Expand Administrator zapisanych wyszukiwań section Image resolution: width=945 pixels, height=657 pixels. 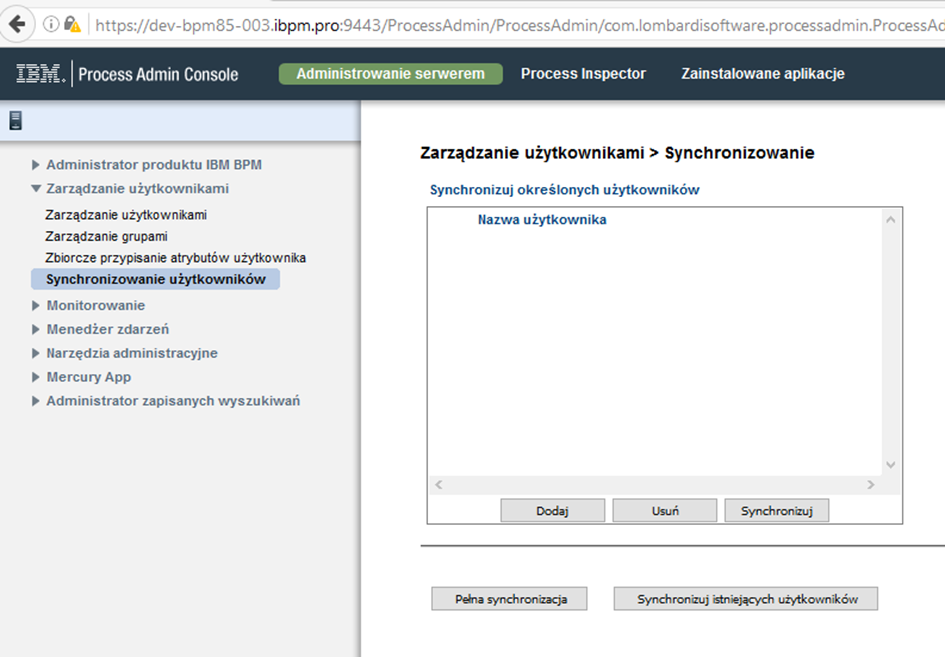[36, 401]
